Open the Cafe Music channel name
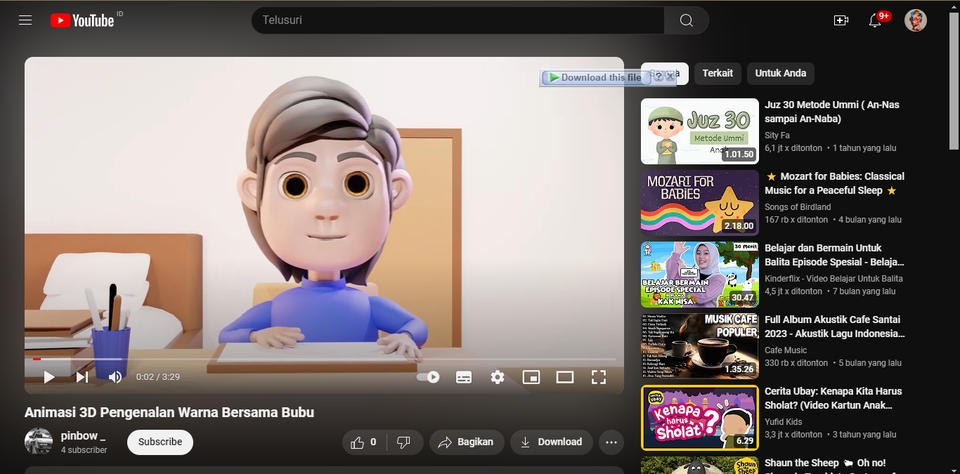This screenshot has height=474, width=960. coord(786,350)
